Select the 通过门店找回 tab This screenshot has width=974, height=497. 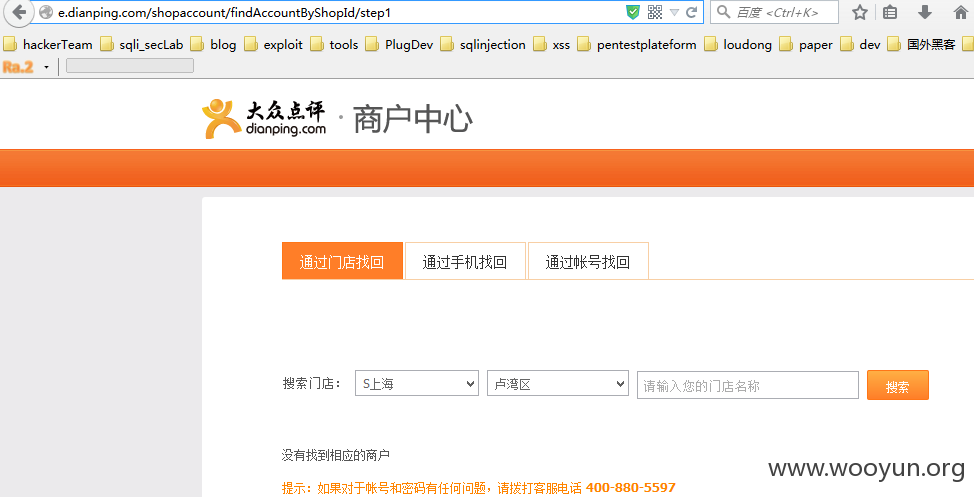pos(342,261)
